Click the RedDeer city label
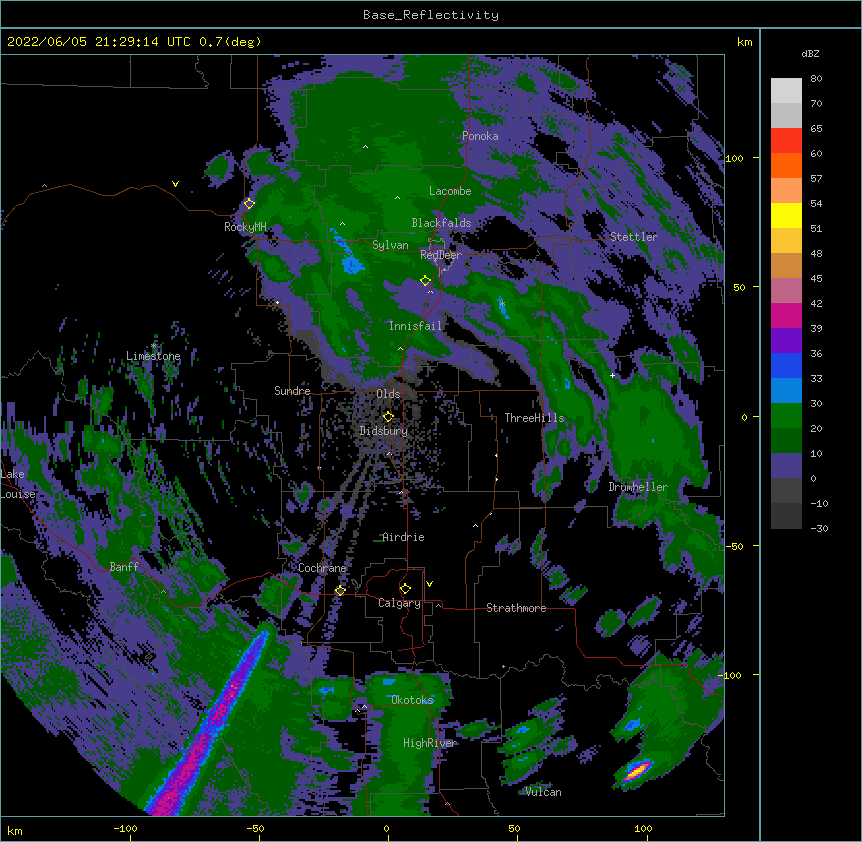The image size is (862, 842). [x=441, y=255]
